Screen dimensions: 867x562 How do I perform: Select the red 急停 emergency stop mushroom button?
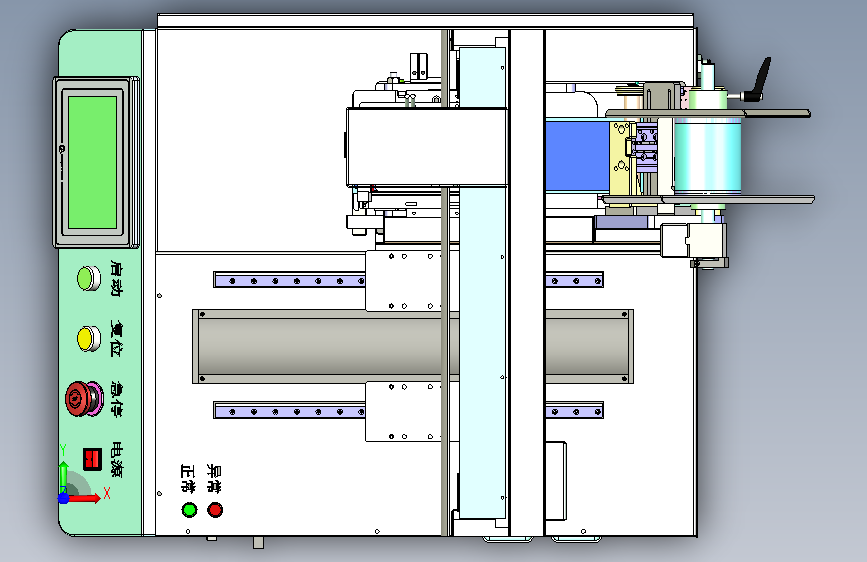click(85, 398)
